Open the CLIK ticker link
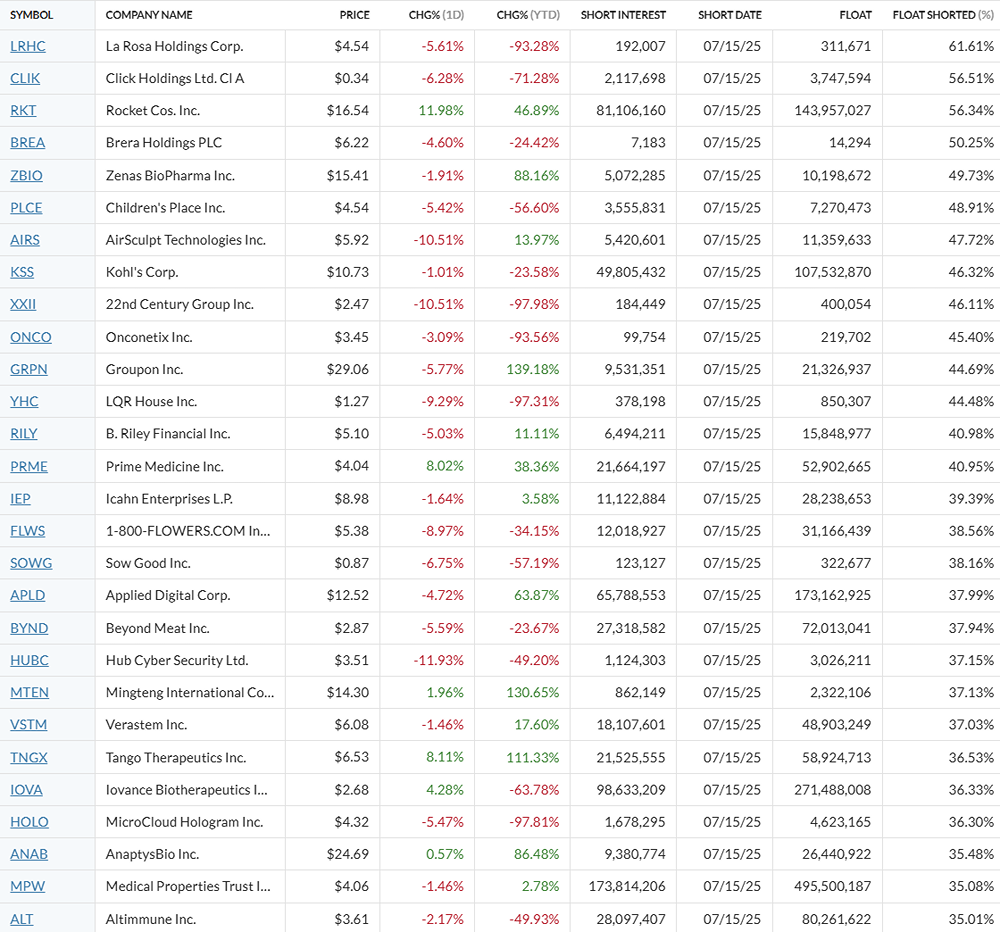Viewport: 1000px width, 932px height. point(25,78)
